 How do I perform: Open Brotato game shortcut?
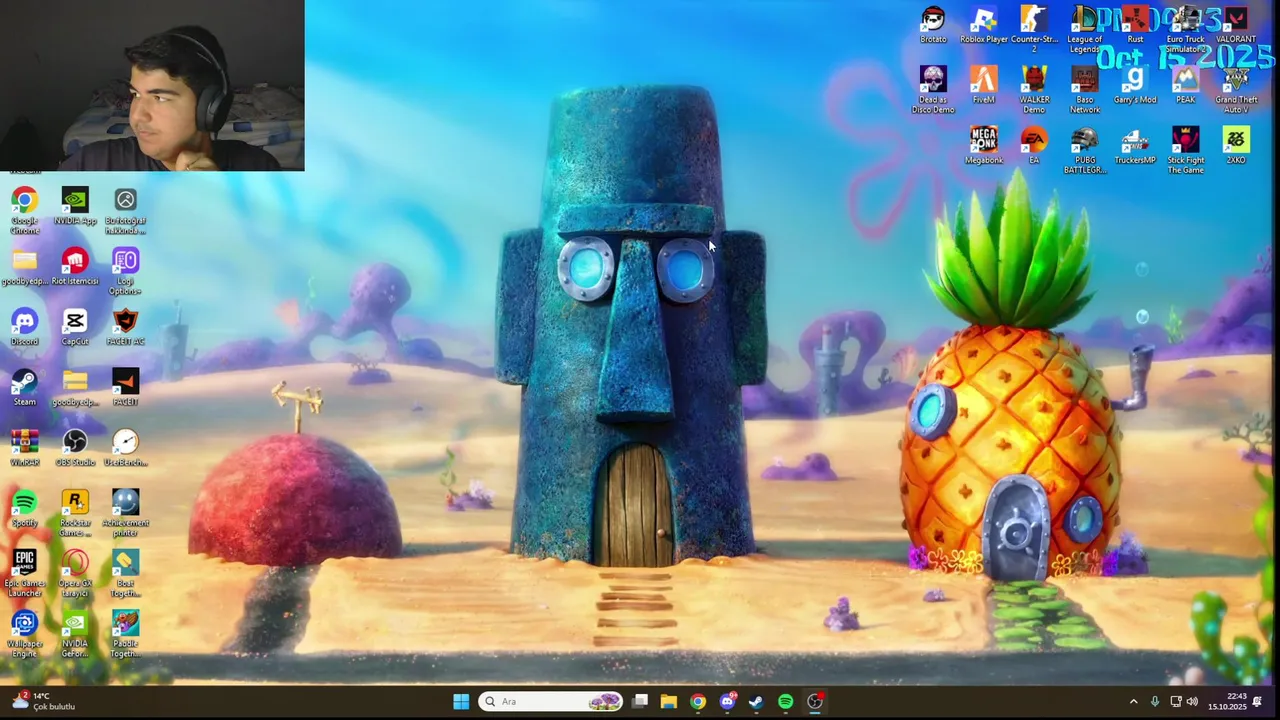point(933,25)
